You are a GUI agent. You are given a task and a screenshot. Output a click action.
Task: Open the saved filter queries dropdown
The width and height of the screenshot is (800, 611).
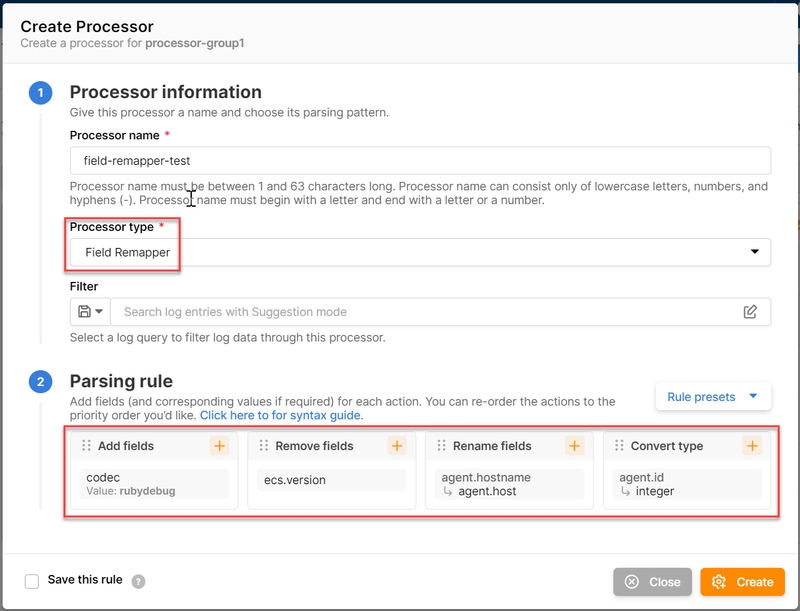(x=90, y=312)
